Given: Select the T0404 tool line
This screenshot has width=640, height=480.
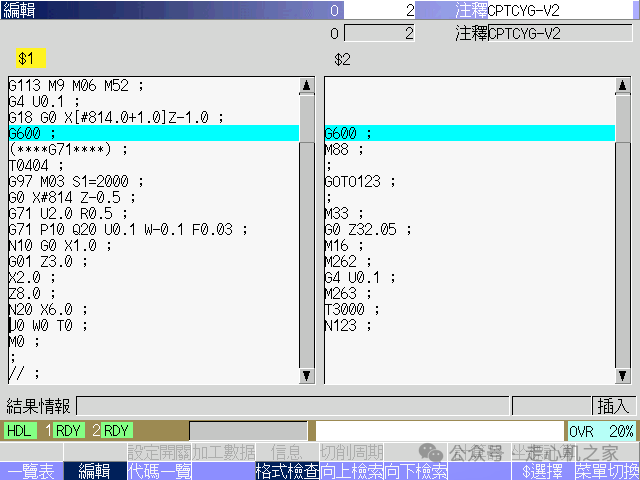Looking at the screenshot, I should (x=154, y=165).
